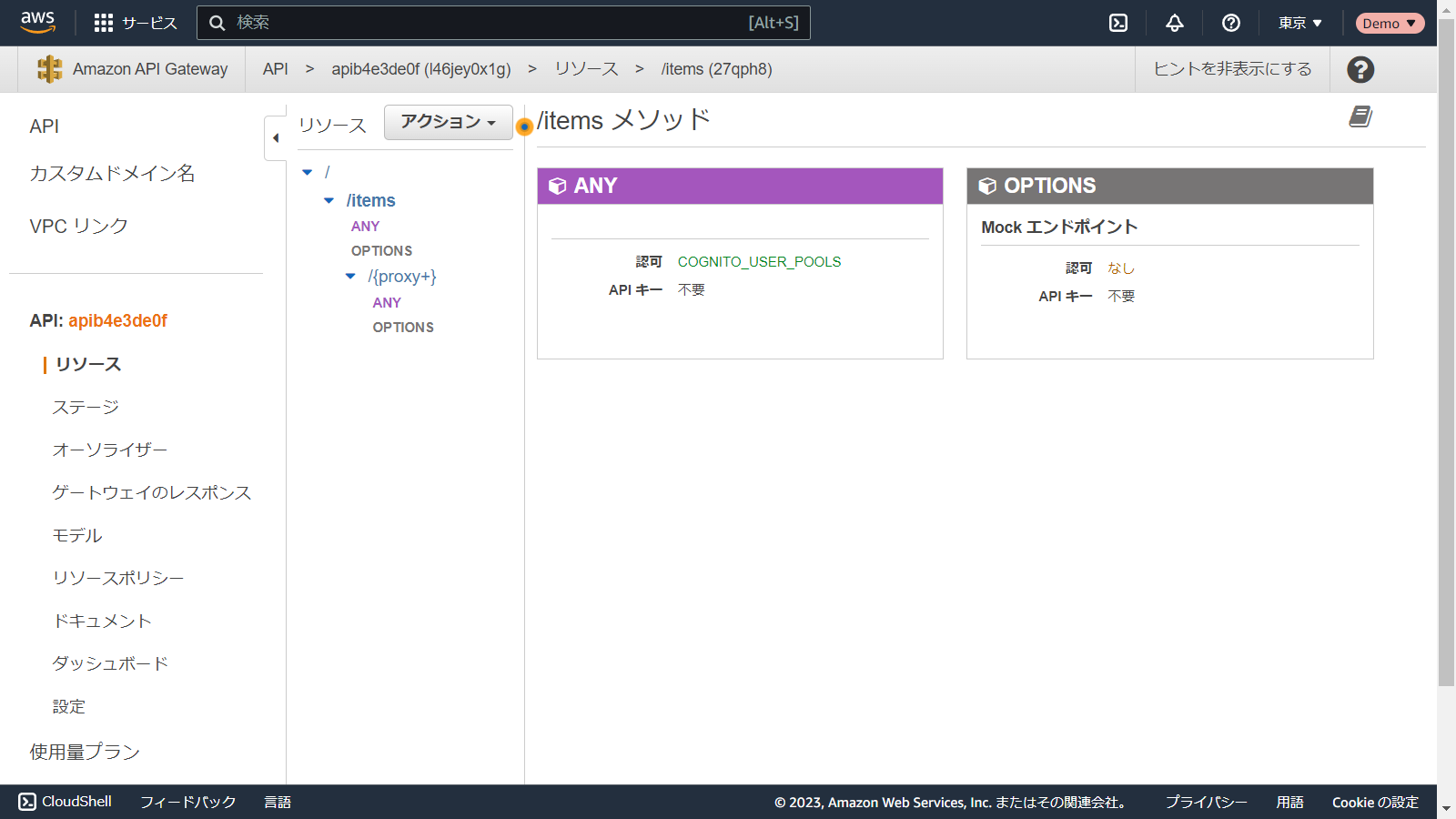Go to ステージ in the sidebar

[x=86, y=407]
